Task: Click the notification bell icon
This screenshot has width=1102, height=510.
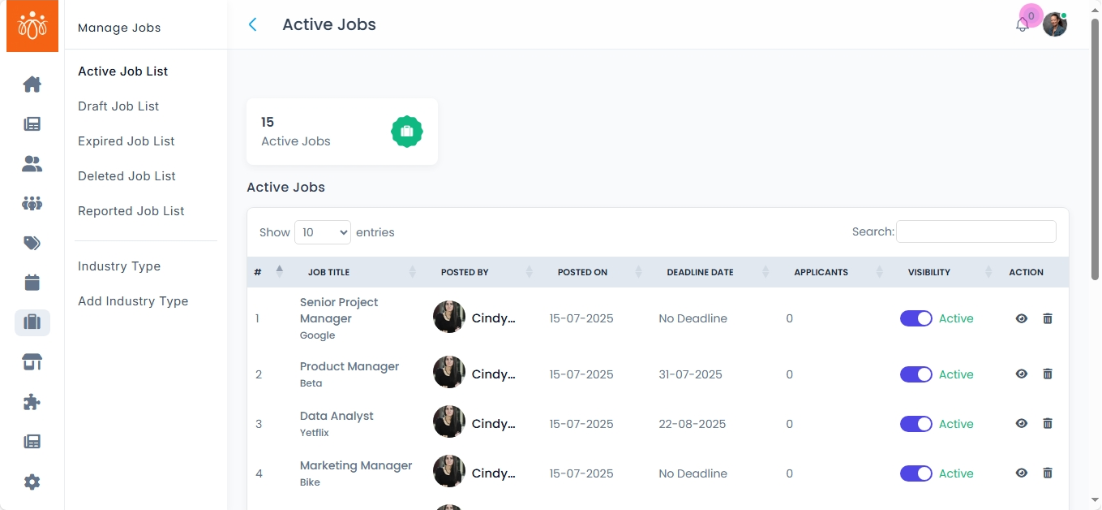Action: pyautogui.click(x=1021, y=25)
